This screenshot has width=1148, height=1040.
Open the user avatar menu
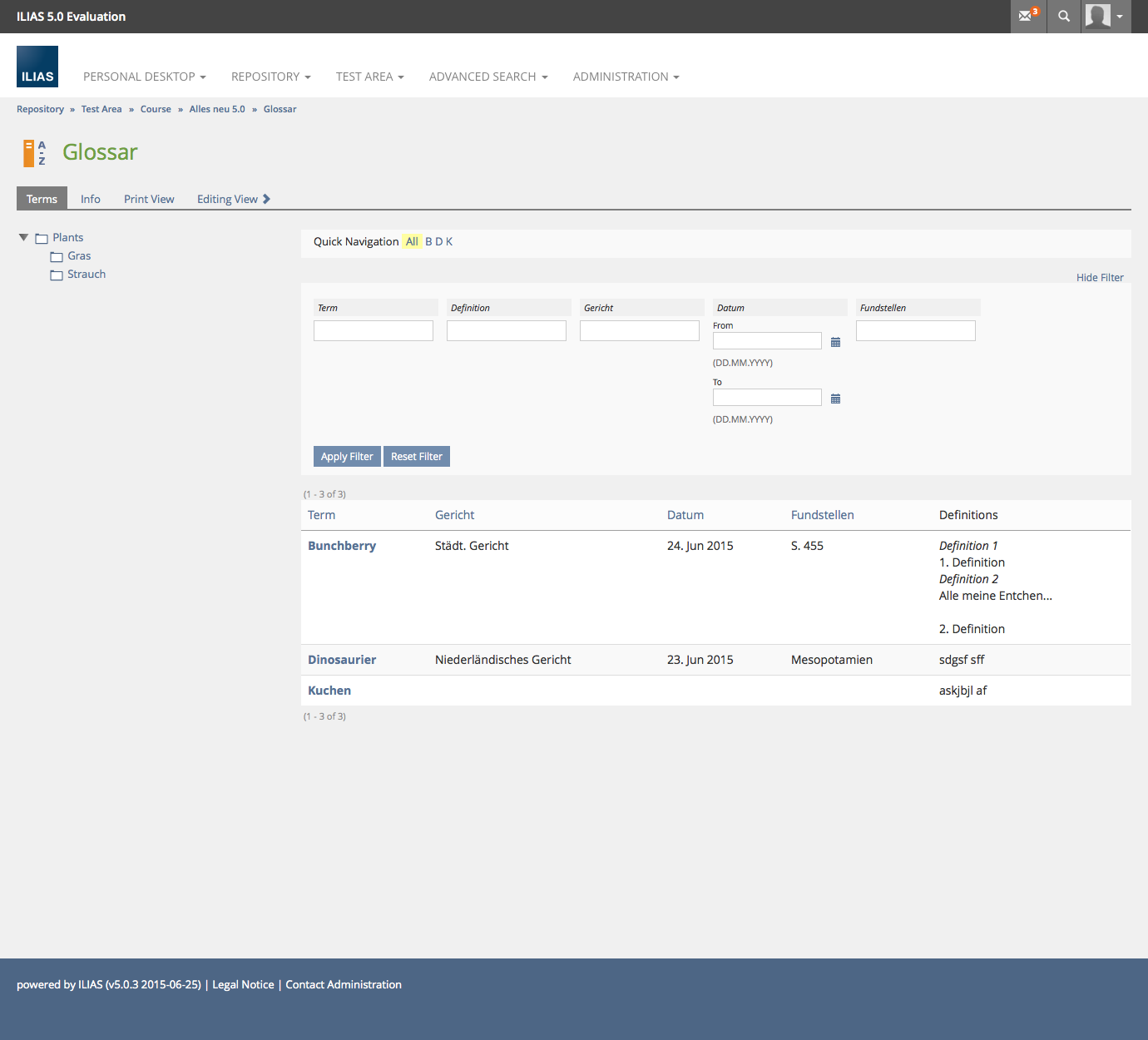(x=1106, y=16)
